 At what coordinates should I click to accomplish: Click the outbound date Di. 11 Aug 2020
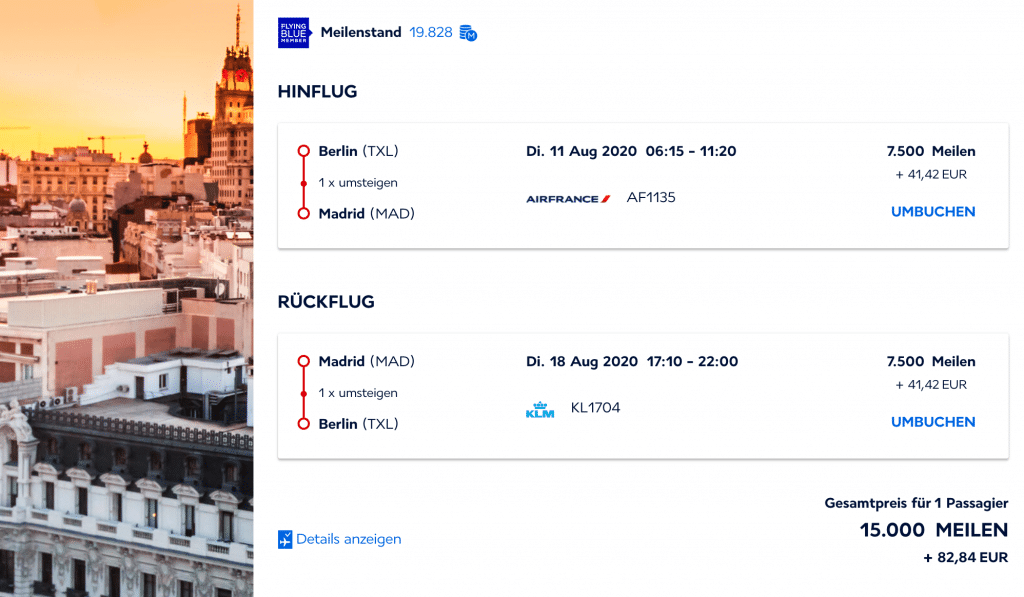click(x=581, y=152)
